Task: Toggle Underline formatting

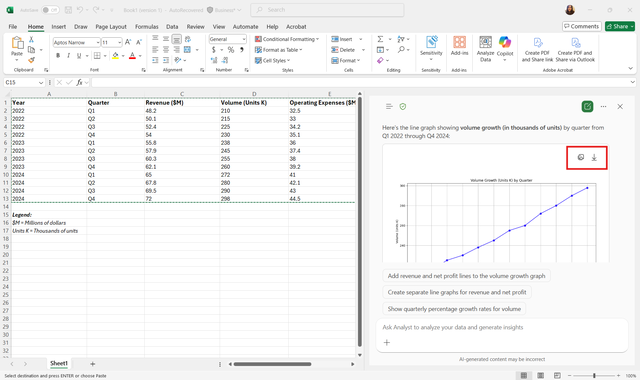Action: click(79, 56)
